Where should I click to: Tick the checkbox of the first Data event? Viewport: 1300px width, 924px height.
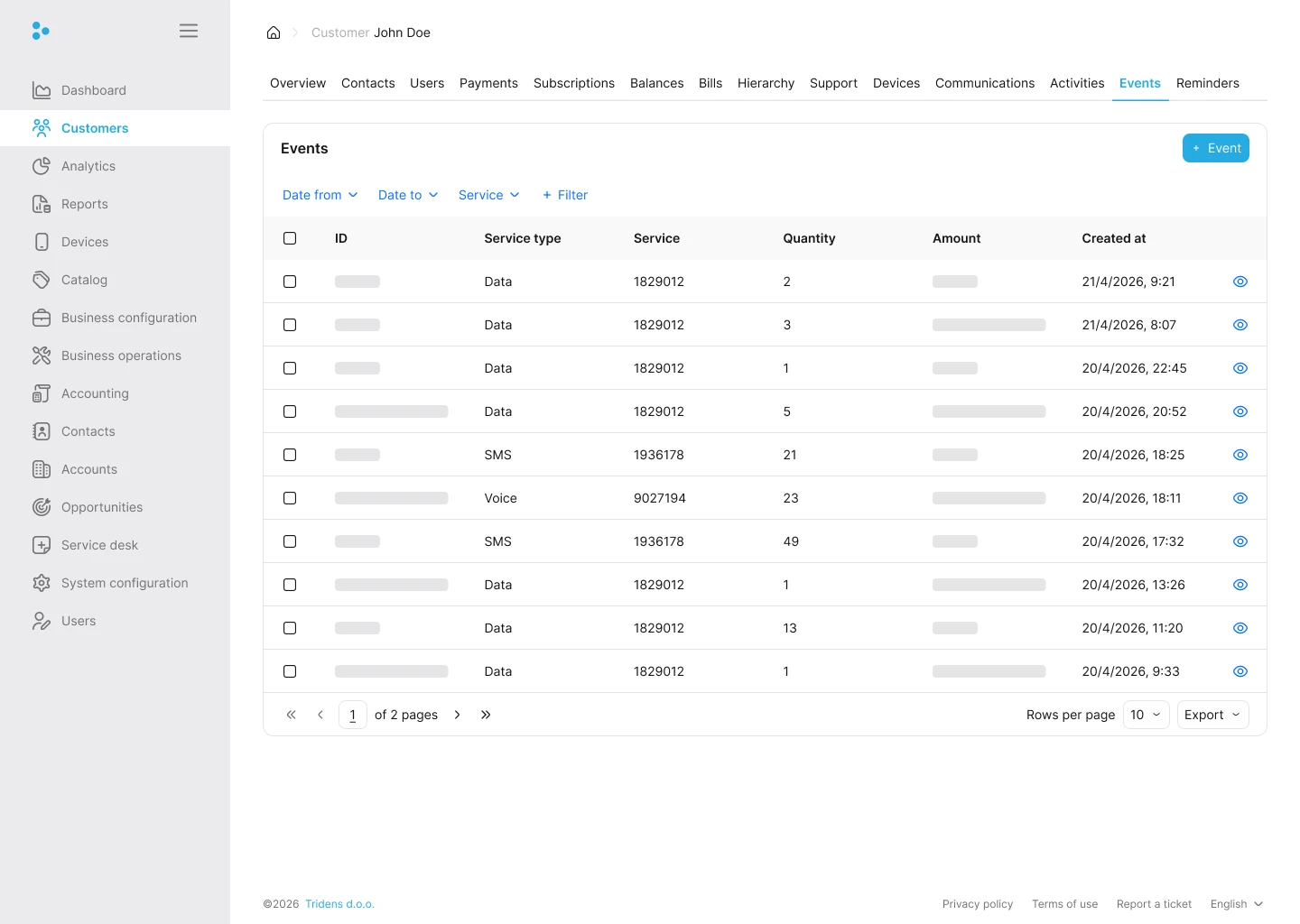[x=290, y=281]
